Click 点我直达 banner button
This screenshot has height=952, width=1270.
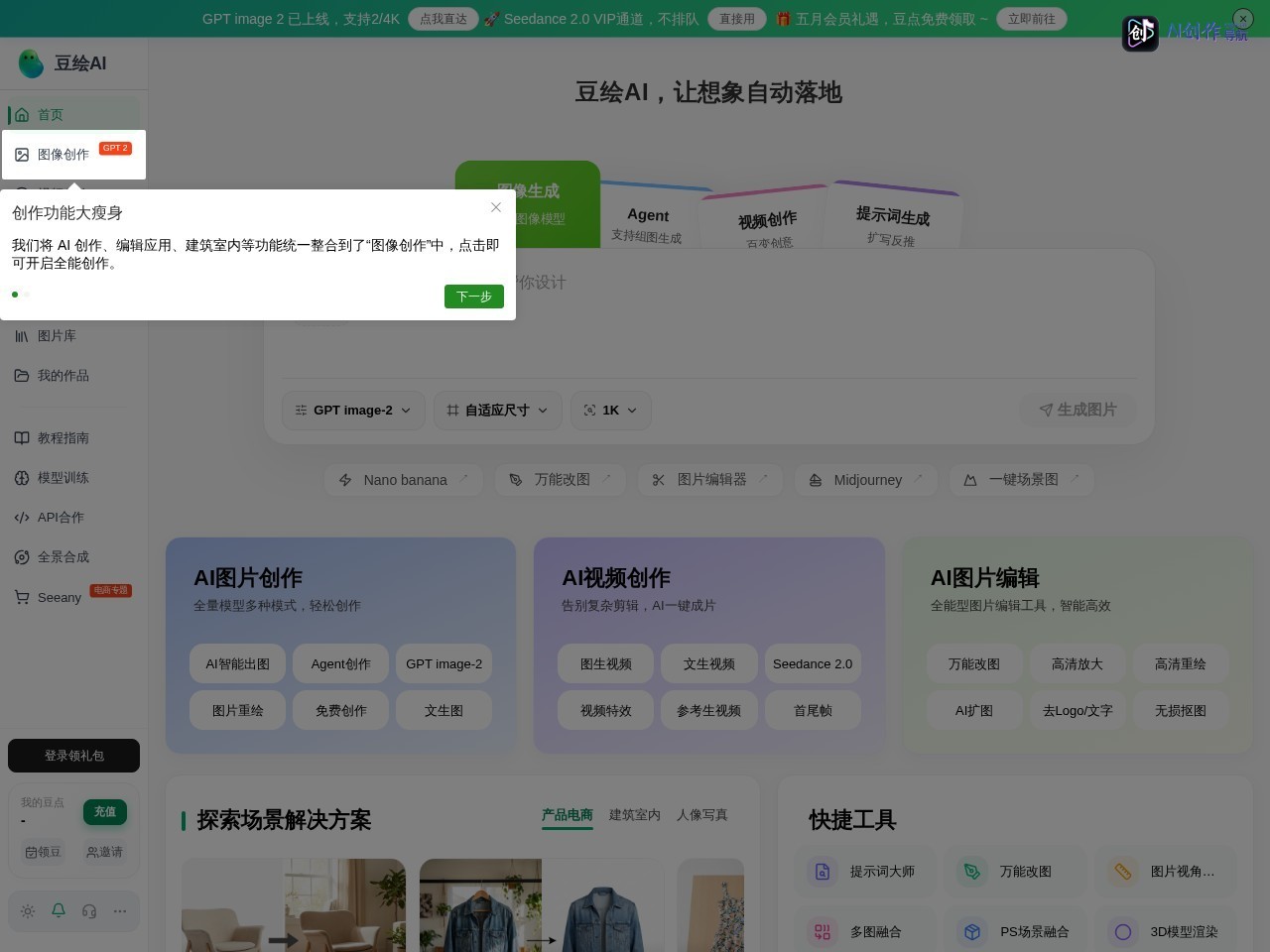pyautogui.click(x=444, y=19)
